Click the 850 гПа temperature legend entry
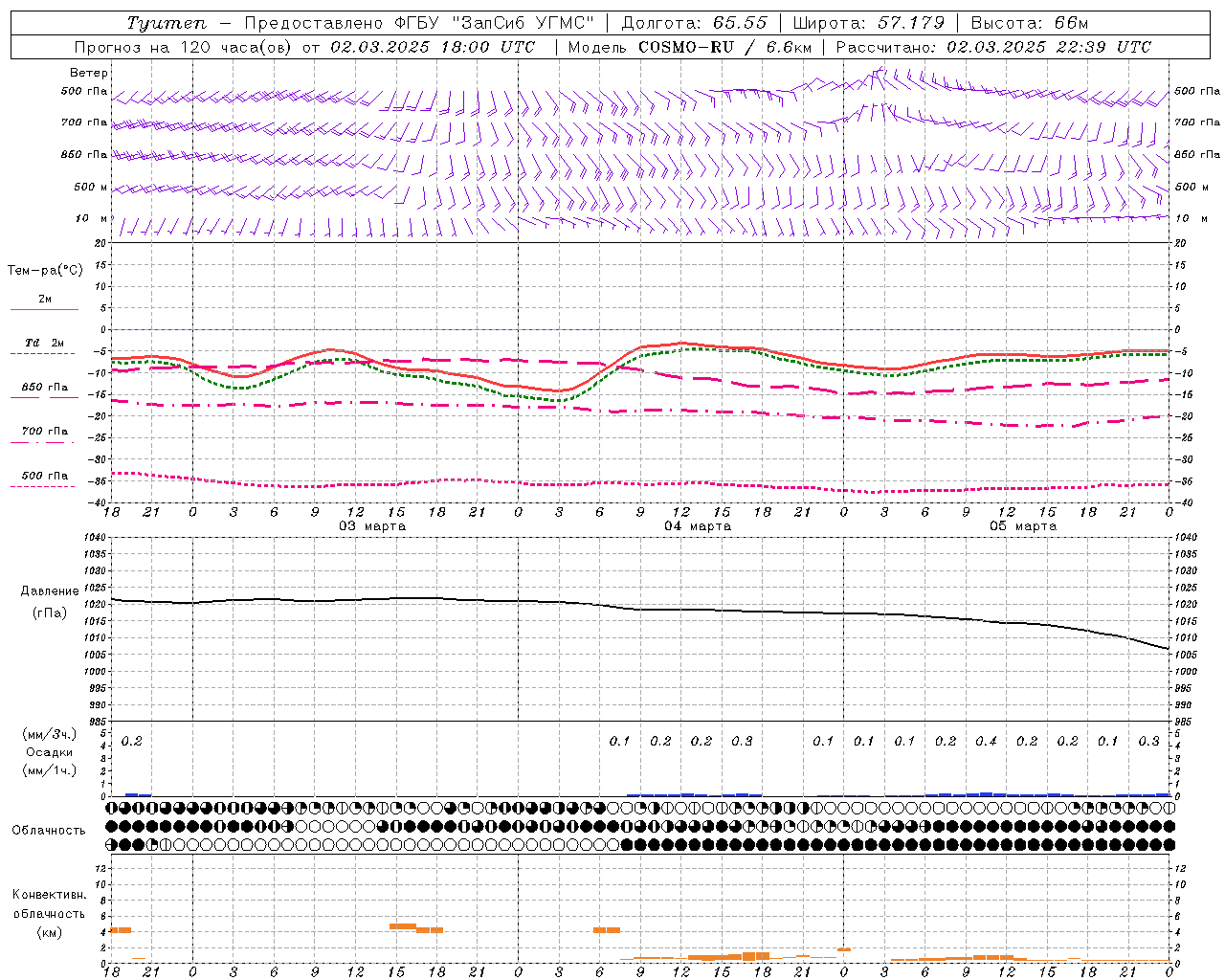The image size is (1225, 980). (x=44, y=388)
